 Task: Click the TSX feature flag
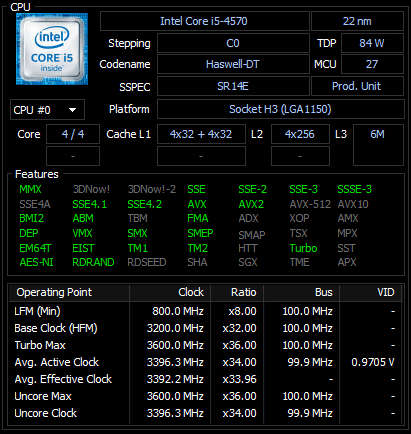(x=299, y=233)
